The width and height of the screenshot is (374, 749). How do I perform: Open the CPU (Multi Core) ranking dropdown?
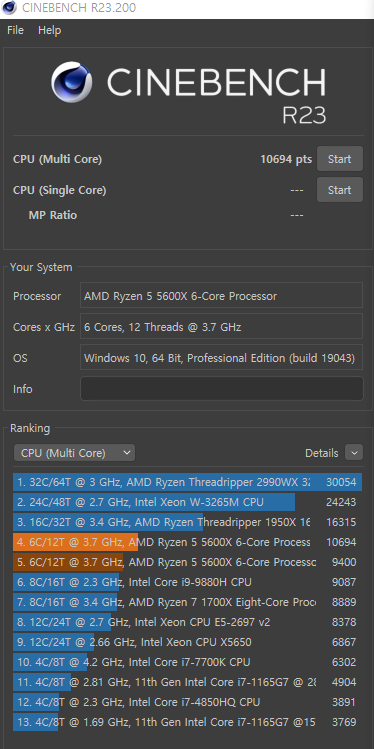[x=75, y=453]
